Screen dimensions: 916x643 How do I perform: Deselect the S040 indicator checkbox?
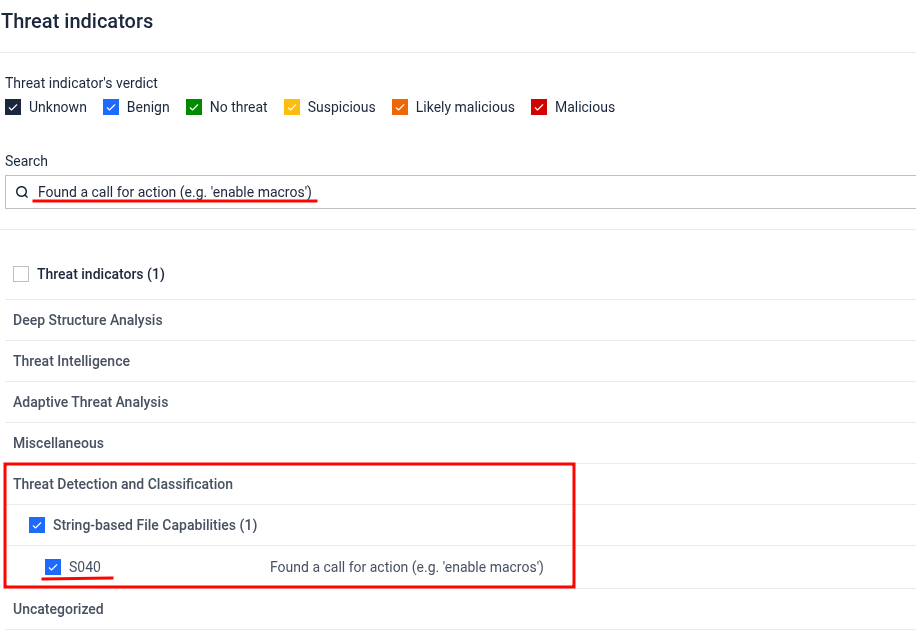[x=53, y=567]
